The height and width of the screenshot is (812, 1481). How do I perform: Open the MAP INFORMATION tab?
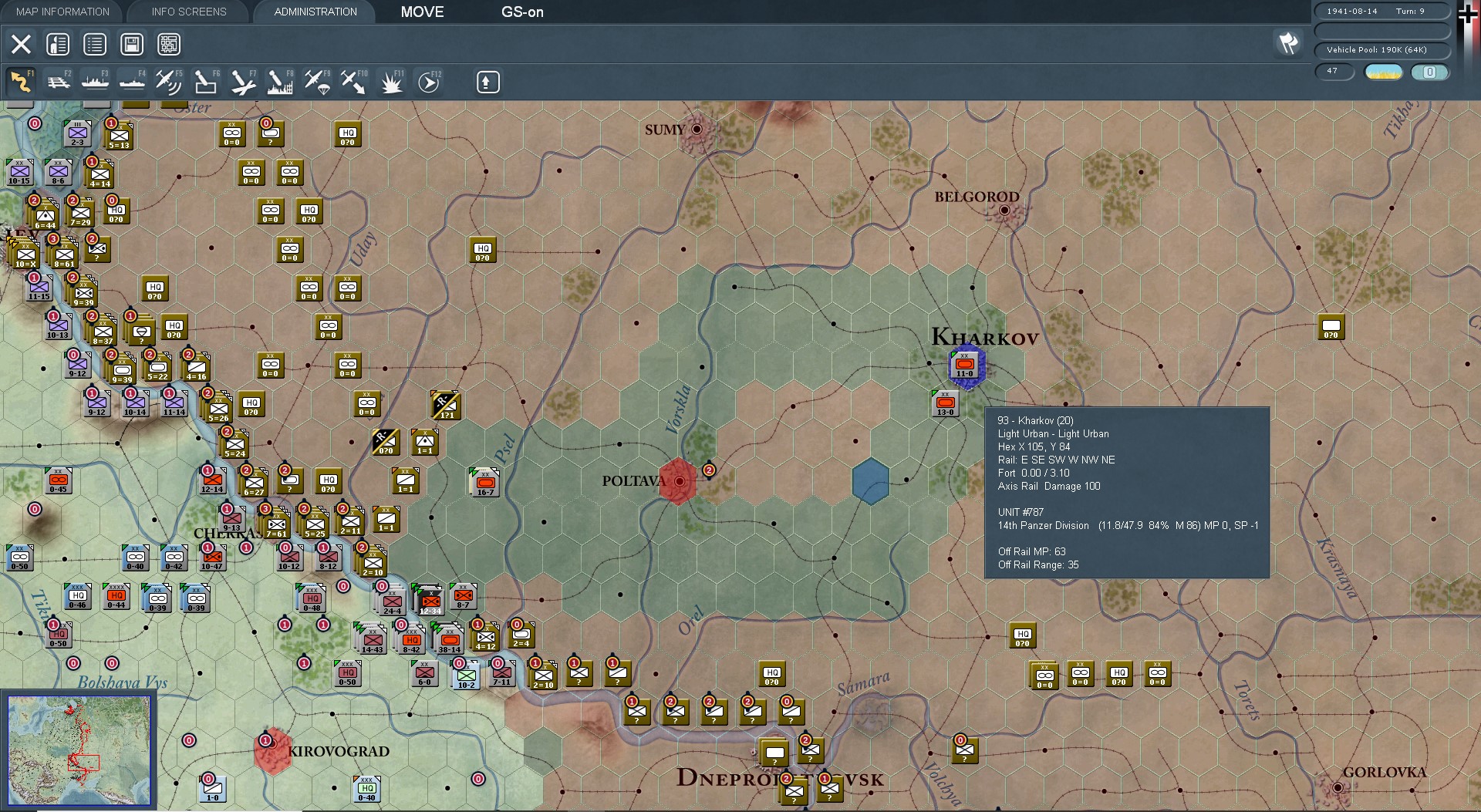click(x=62, y=12)
